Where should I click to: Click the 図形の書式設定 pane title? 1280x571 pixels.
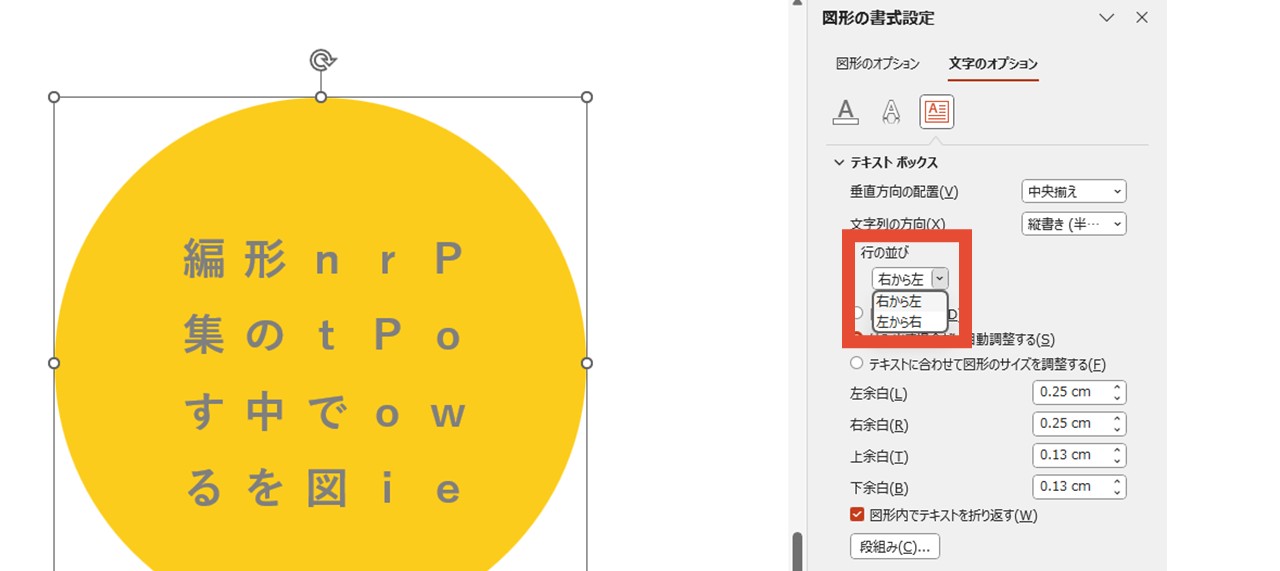[x=878, y=18]
